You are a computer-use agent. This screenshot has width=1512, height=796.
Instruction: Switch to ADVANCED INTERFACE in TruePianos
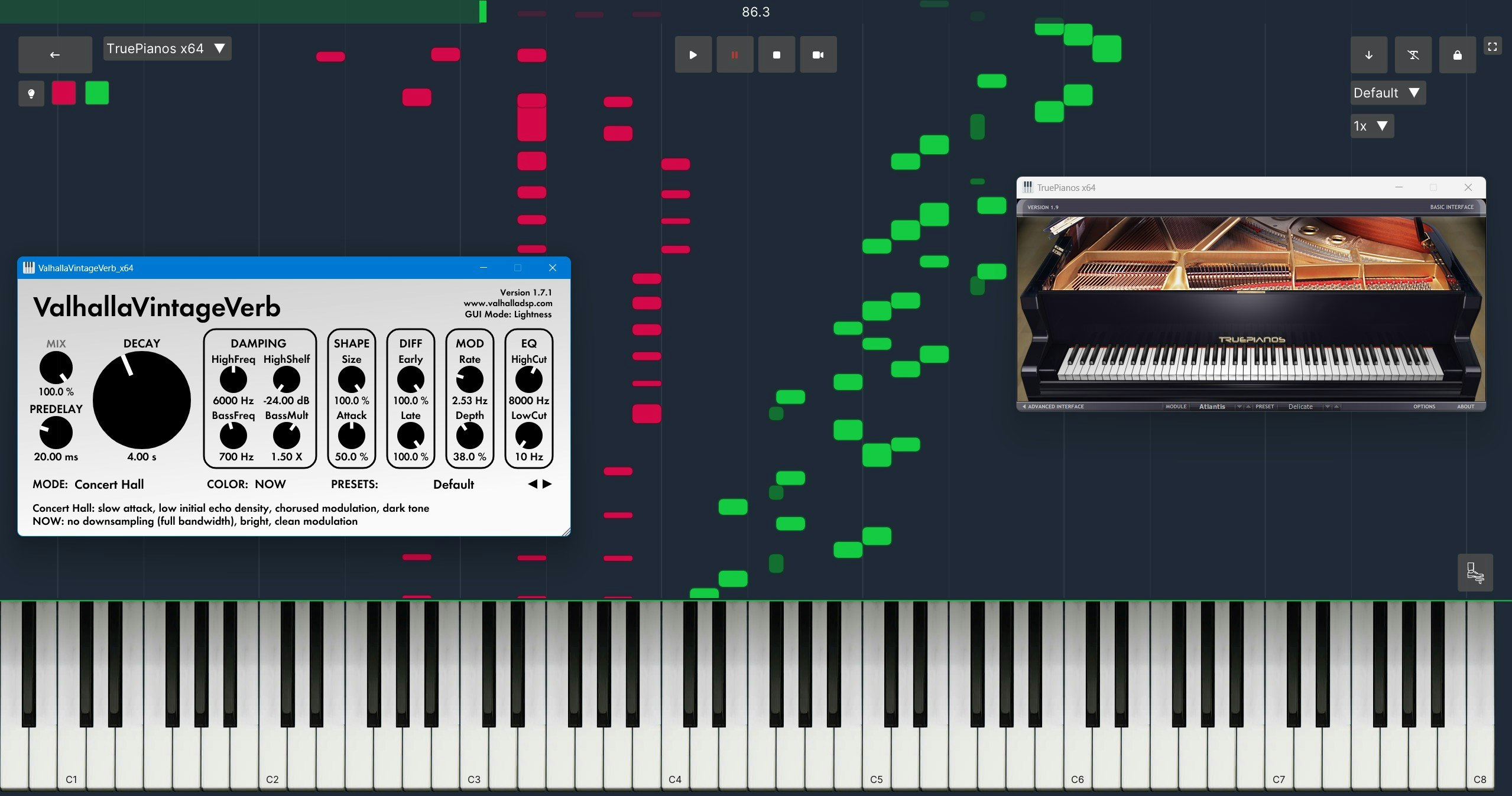[x=1053, y=407]
